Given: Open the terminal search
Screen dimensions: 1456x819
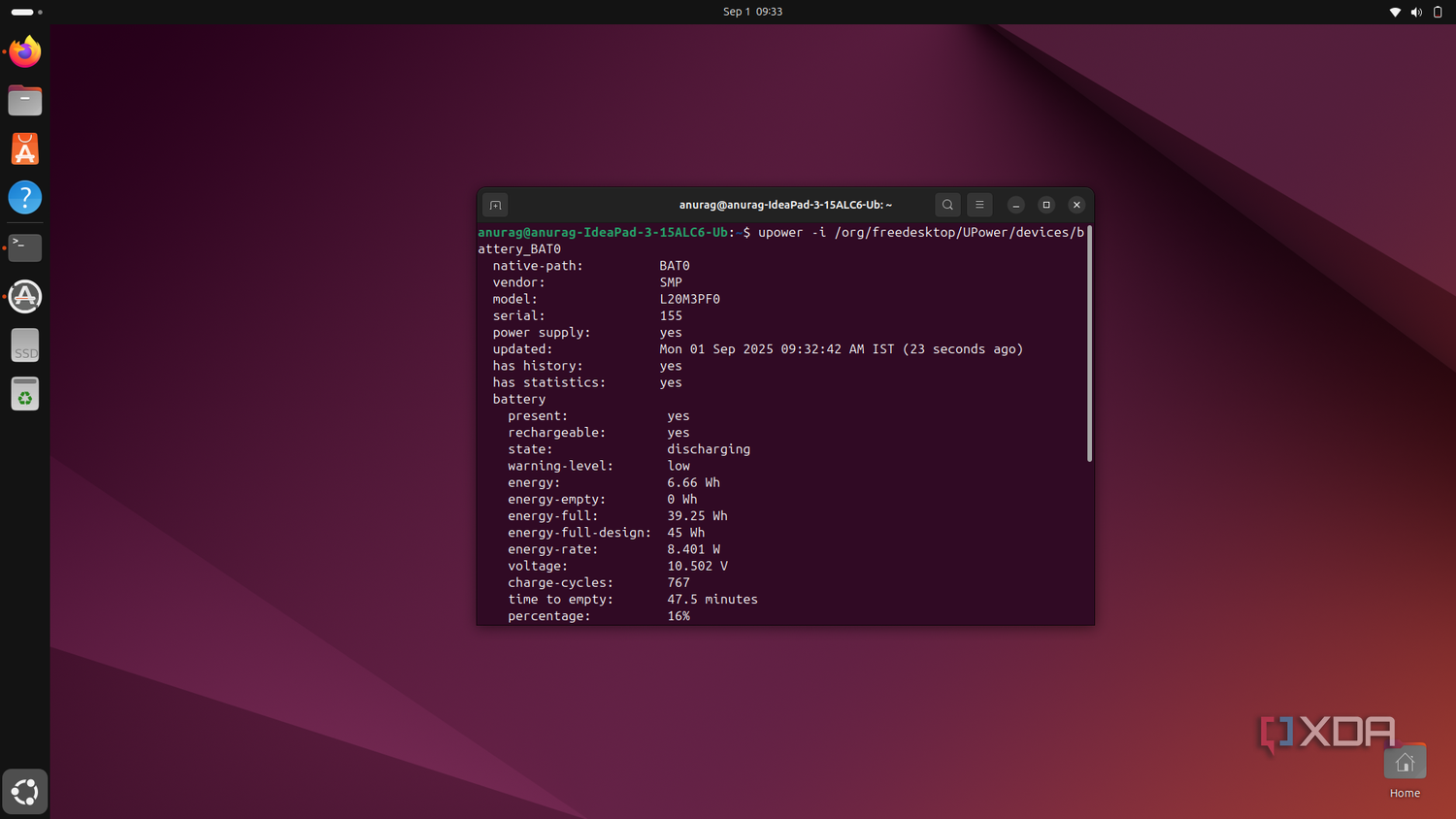Looking at the screenshot, I should (947, 205).
